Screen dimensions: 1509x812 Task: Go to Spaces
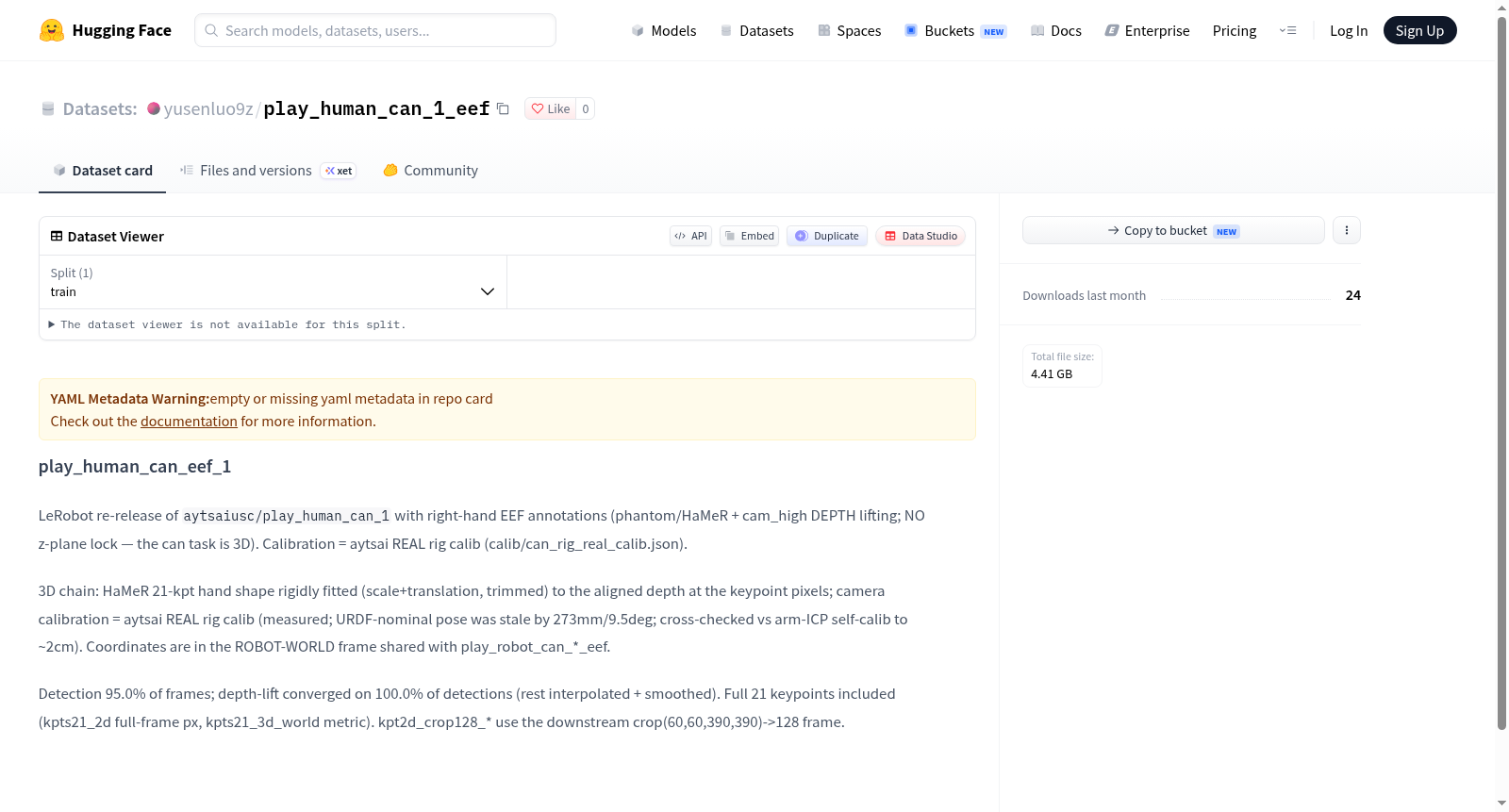[x=850, y=30]
